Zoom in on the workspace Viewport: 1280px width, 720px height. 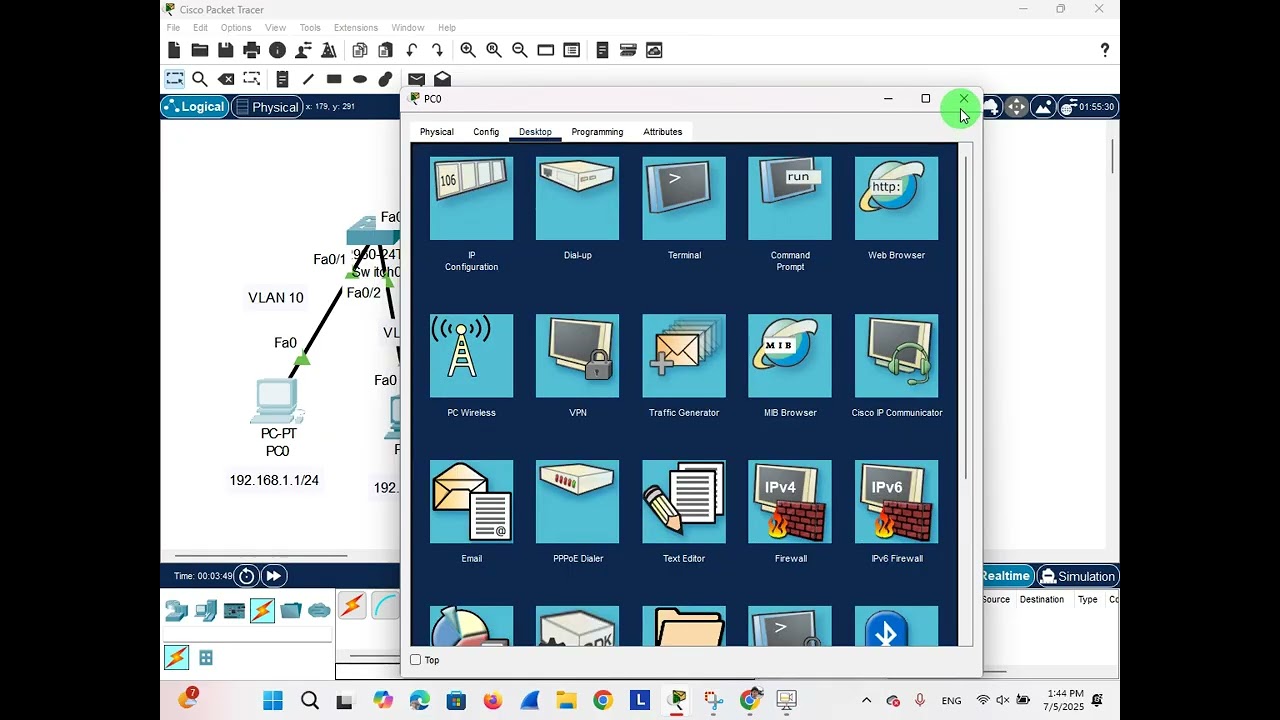pos(468,50)
